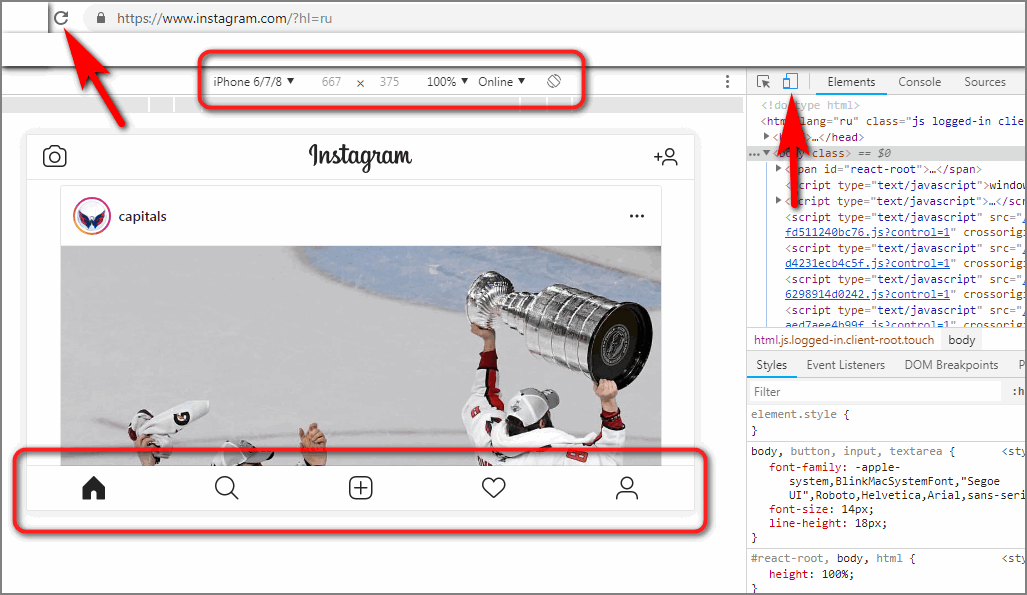
Task: Click the element.style rule
Action: coord(800,415)
